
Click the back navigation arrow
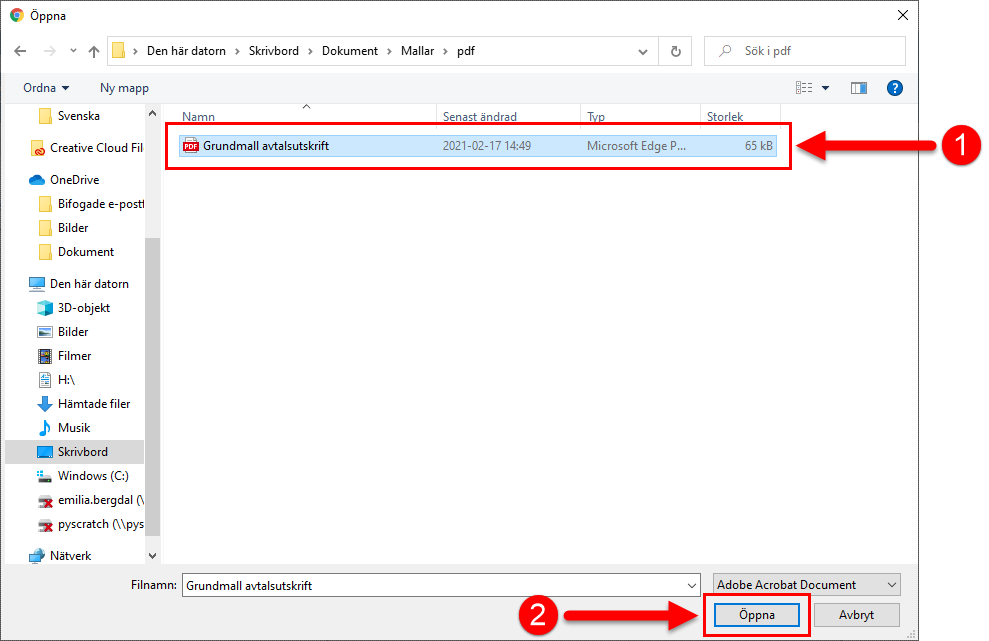point(20,51)
